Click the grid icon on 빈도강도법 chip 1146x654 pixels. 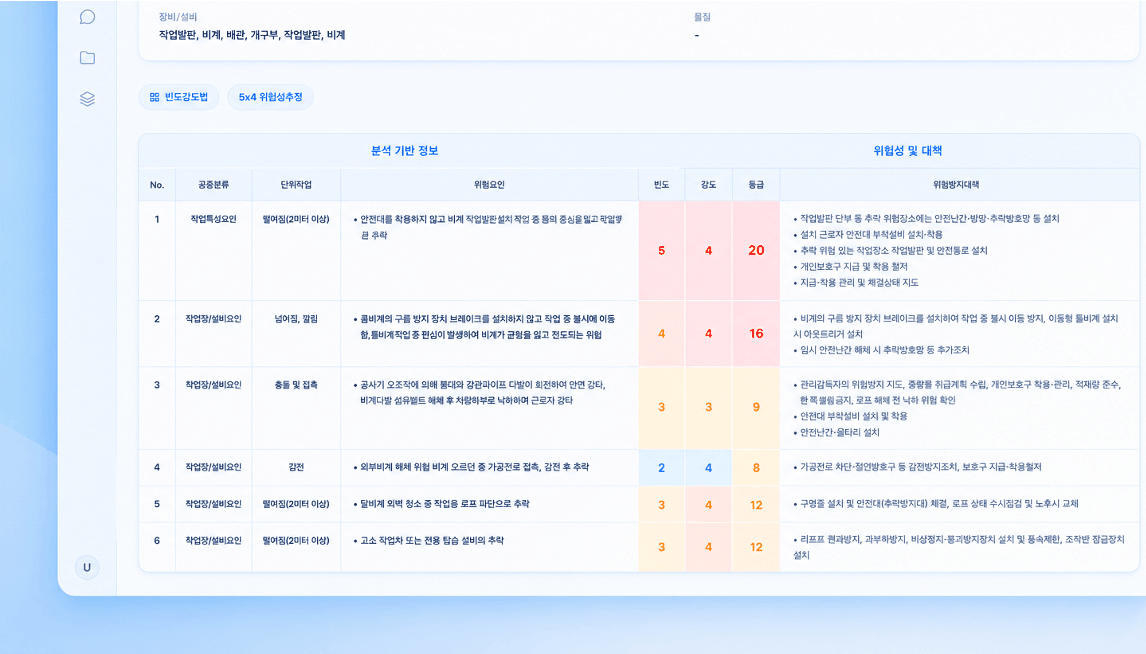(154, 97)
